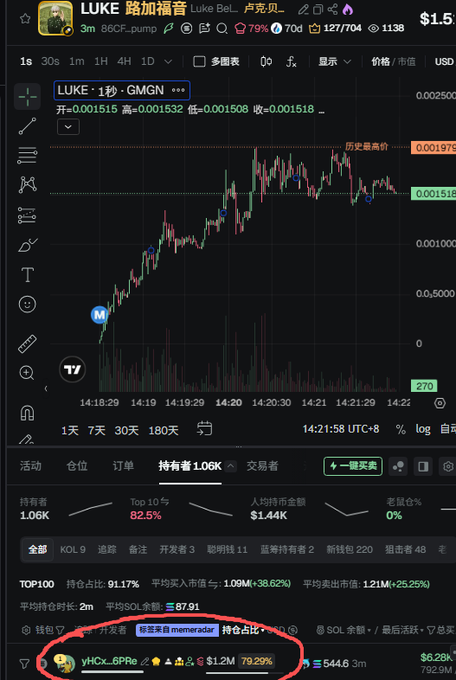Click the blue M marker on the chart
The image size is (456, 680).
pos(99,314)
